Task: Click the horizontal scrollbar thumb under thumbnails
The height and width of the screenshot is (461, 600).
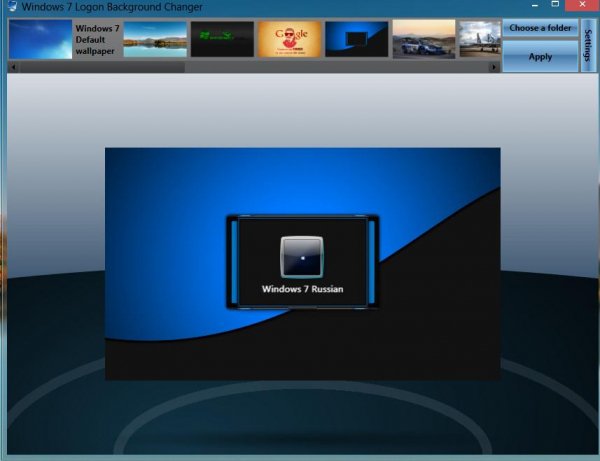Action: tap(103, 67)
